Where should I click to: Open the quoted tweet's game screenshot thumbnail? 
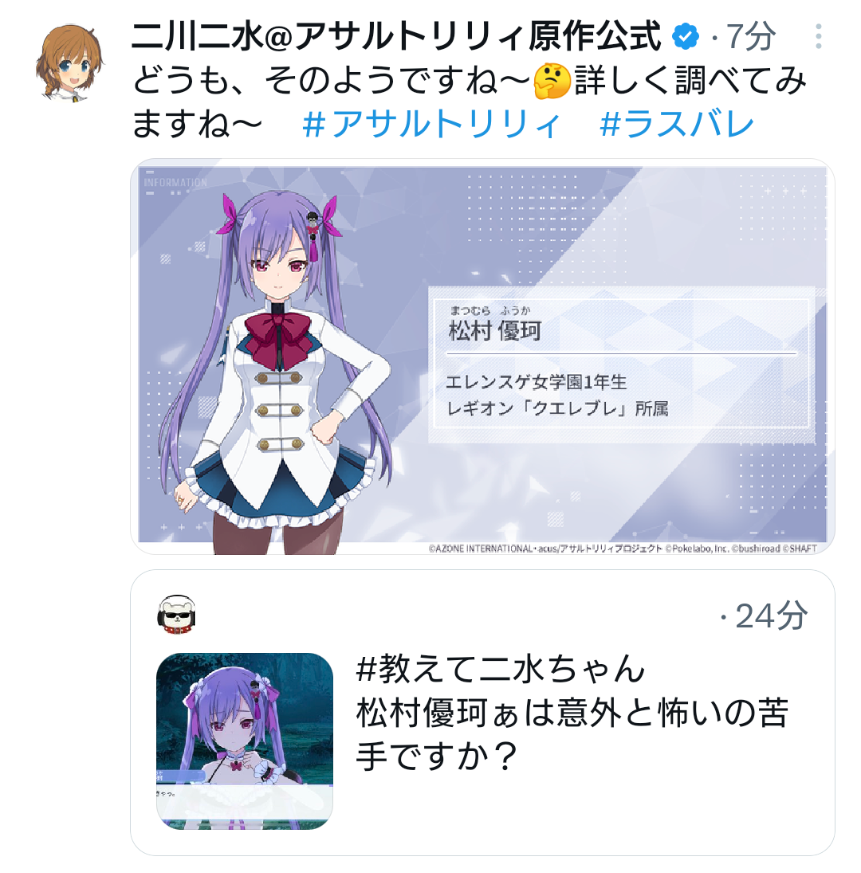[x=244, y=741]
